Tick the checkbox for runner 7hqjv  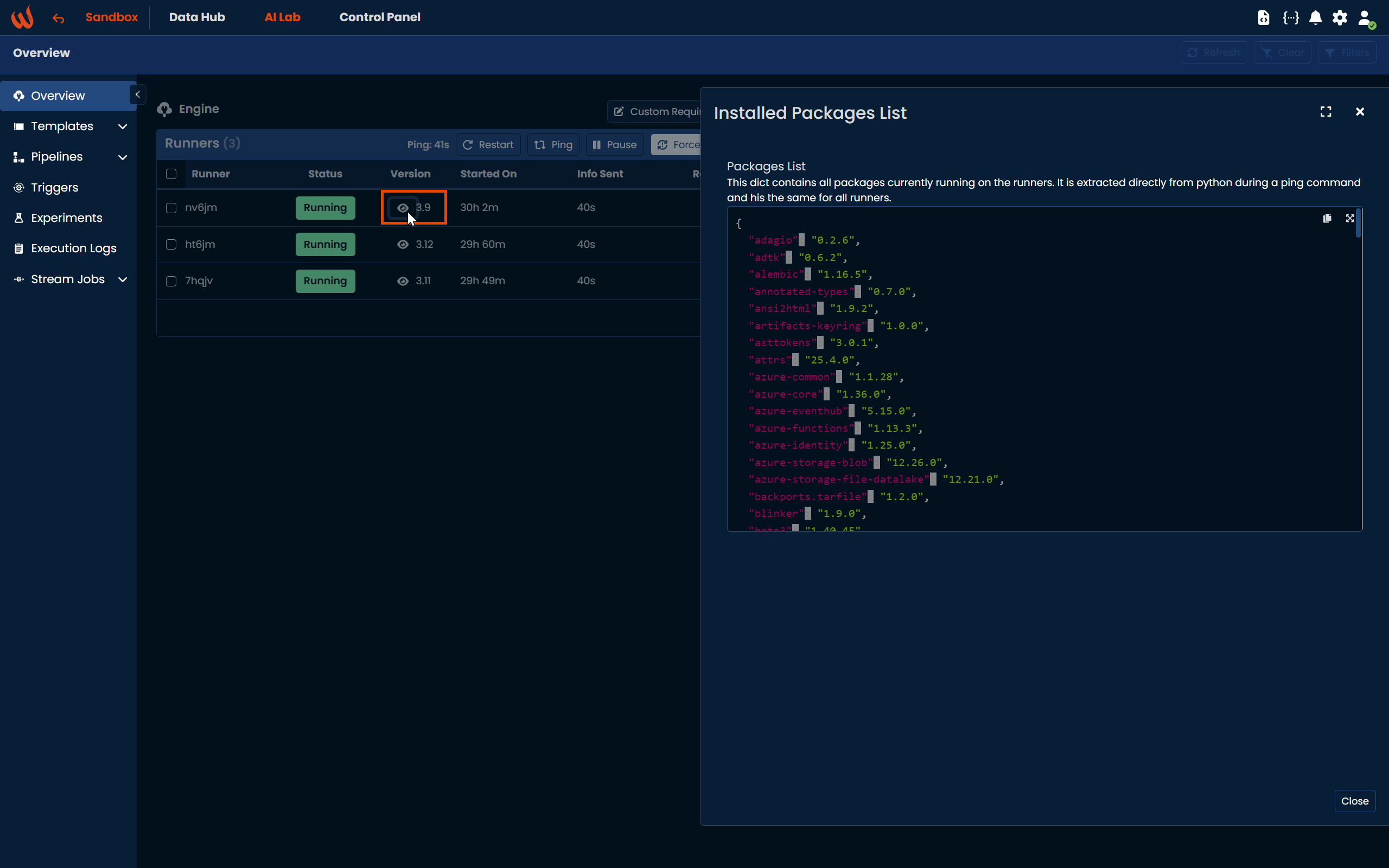tap(171, 282)
